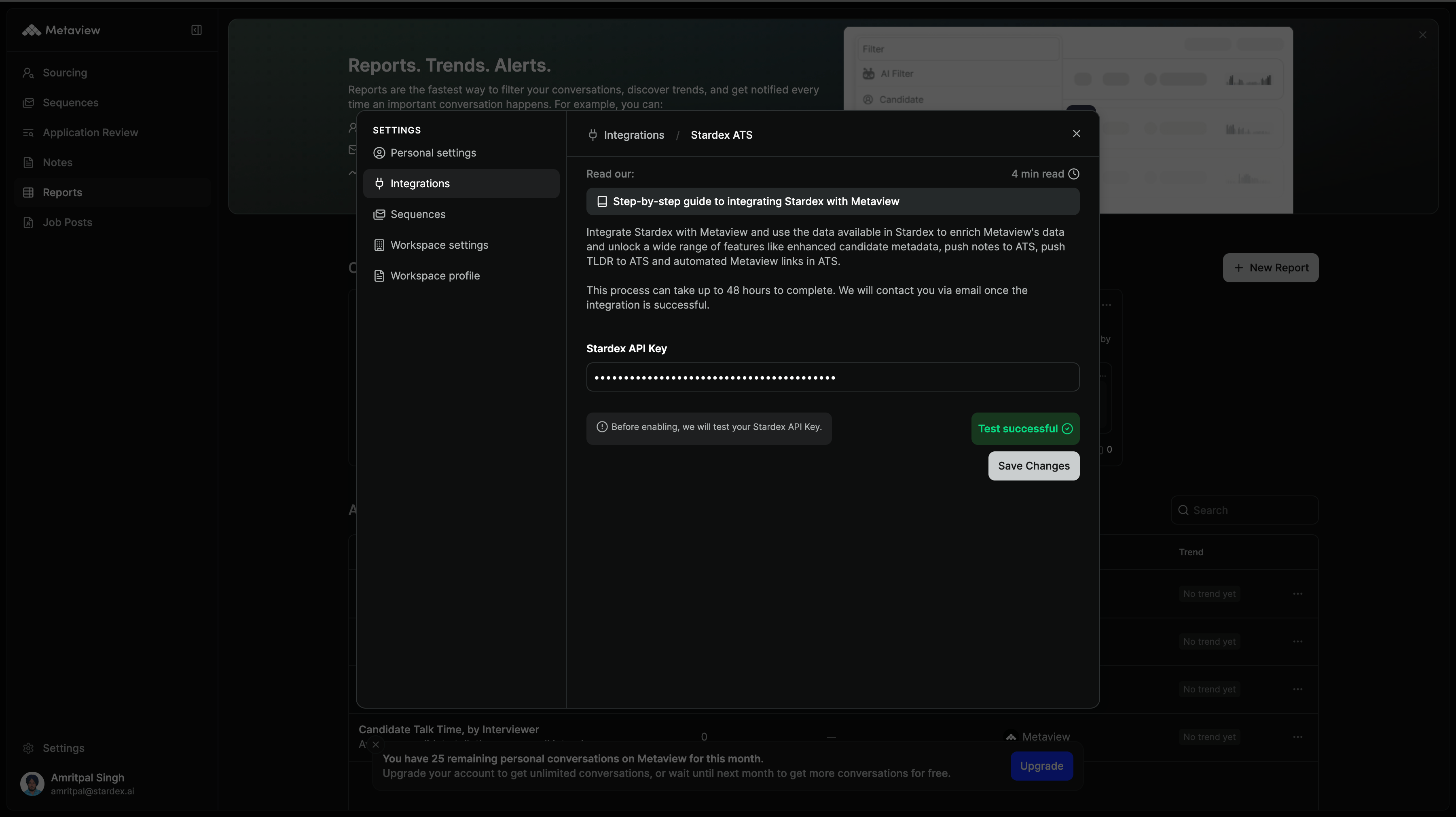
Task: Open Job Posts page
Action: [112, 223]
